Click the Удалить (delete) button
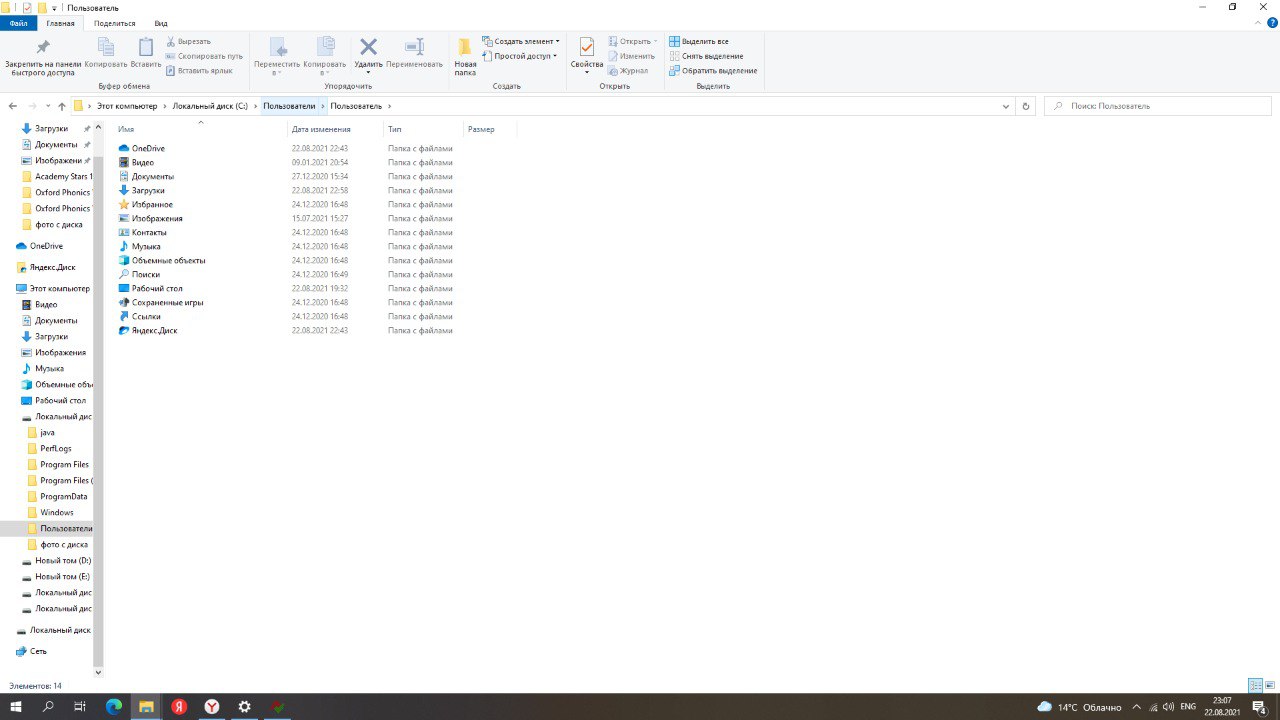 tap(368, 55)
